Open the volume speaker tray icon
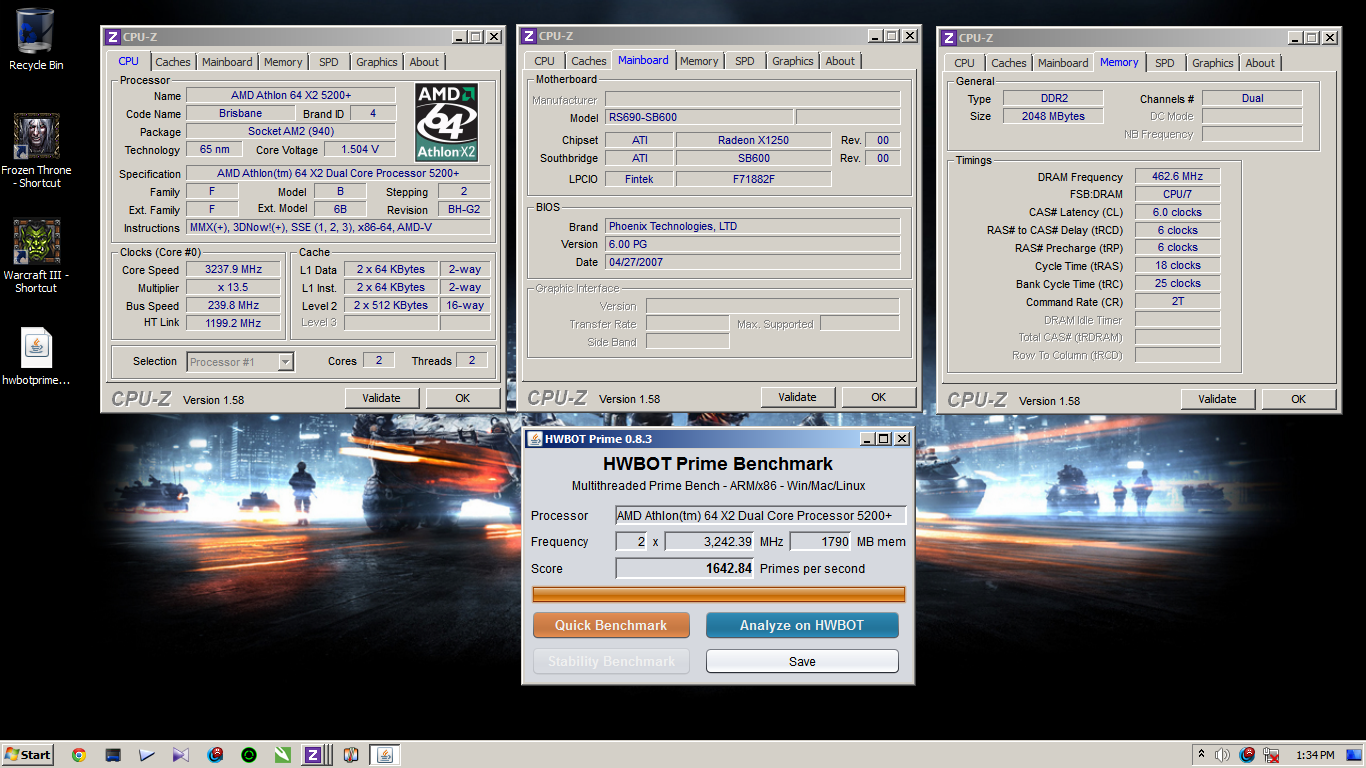This screenshot has width=1366, height=768. tap(1223, 755)
